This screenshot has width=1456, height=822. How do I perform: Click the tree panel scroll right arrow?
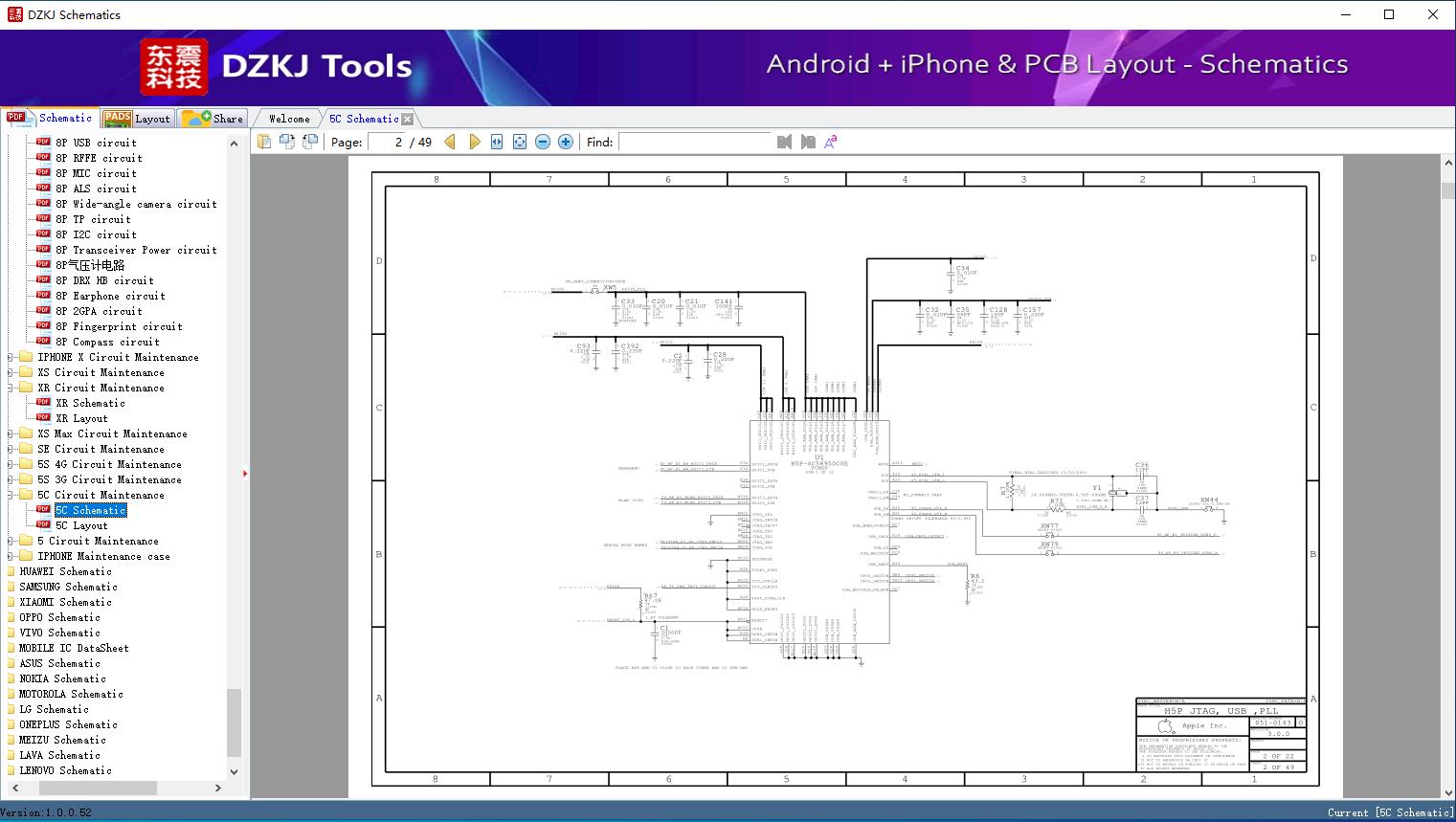point(217,788)
